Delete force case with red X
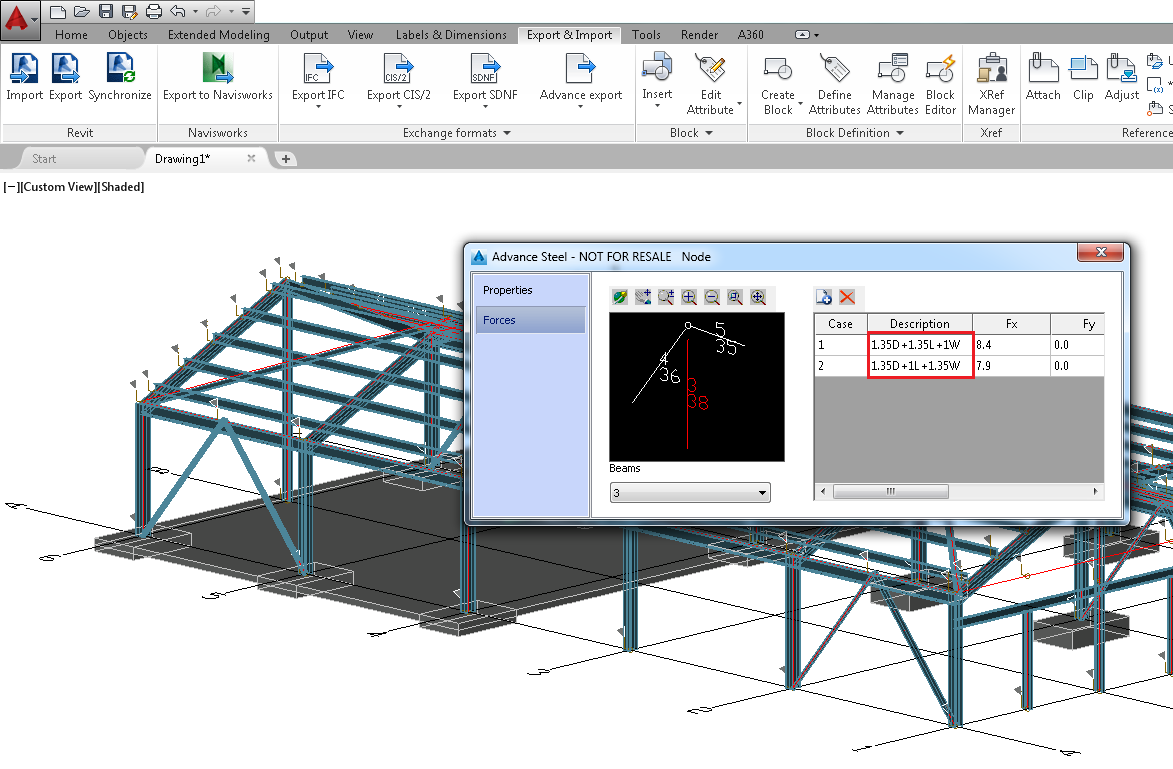Viewport: 1173px width, 769px height. (847, 297)
